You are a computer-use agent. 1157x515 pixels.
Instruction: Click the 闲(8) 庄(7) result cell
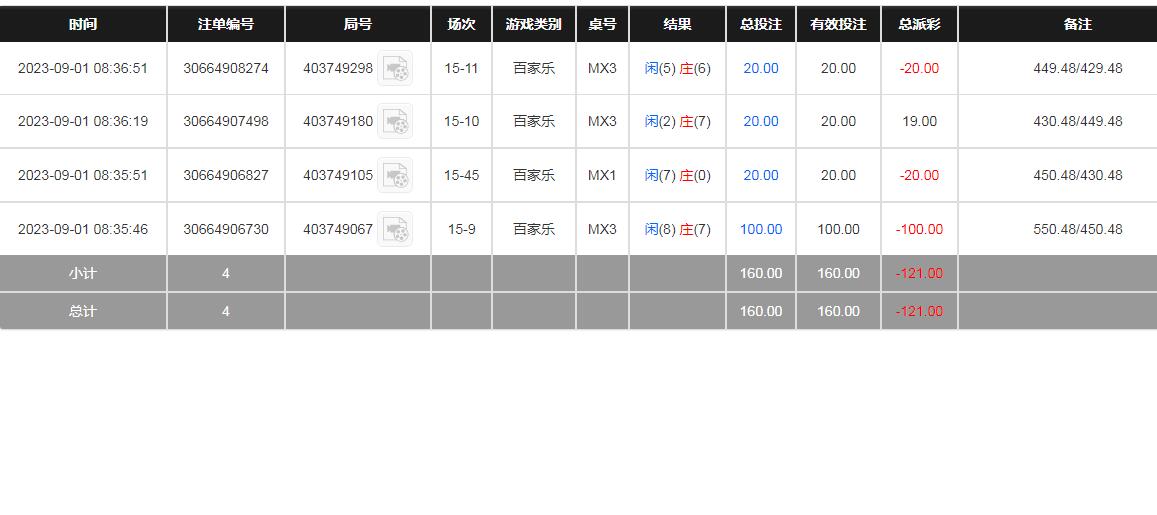point(677,229)
